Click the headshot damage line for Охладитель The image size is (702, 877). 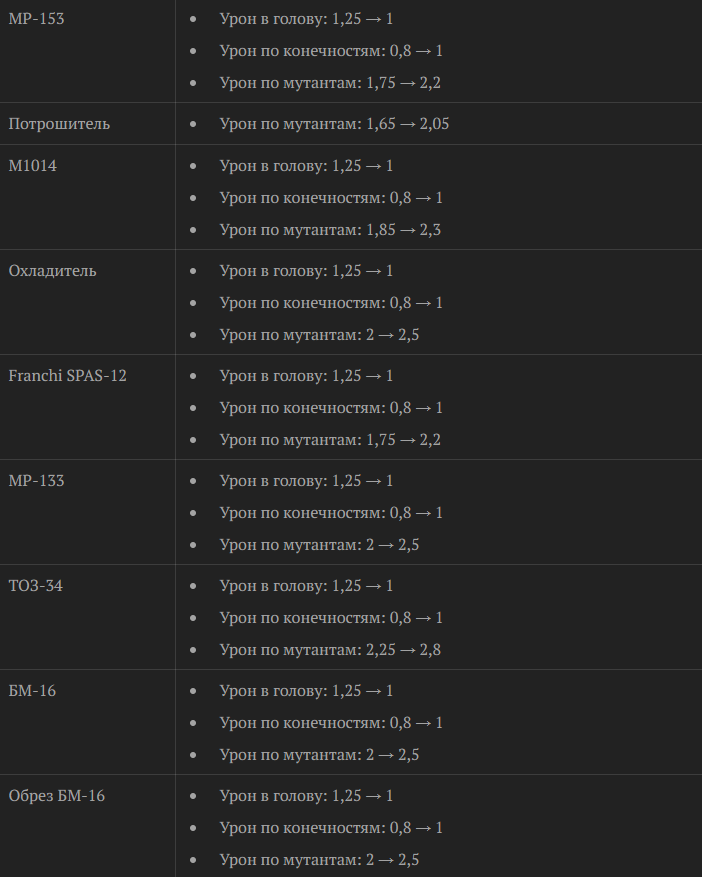tap(306, 271)
